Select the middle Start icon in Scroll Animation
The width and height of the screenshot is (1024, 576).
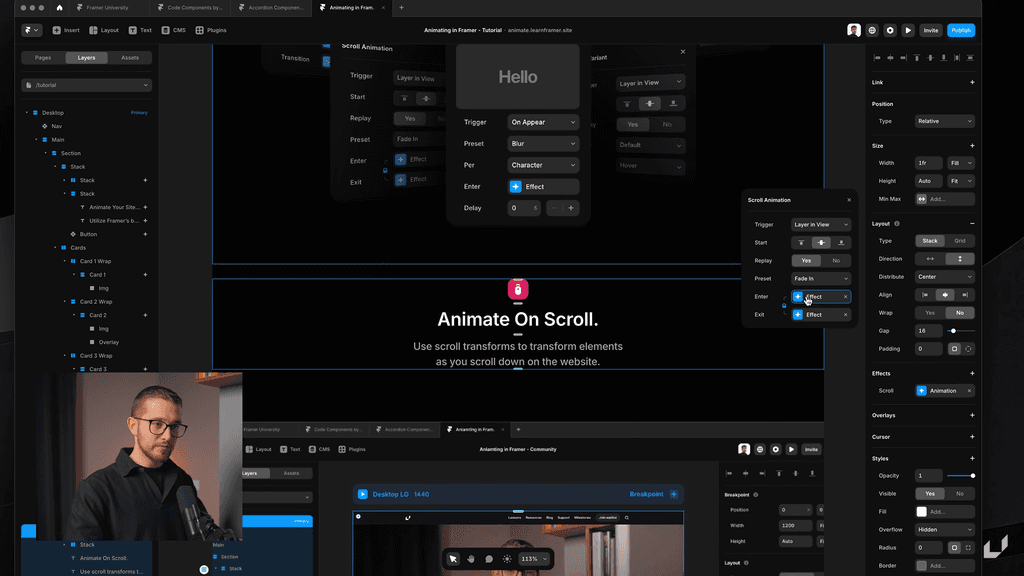pyautogui.click(x=821, y=242)
